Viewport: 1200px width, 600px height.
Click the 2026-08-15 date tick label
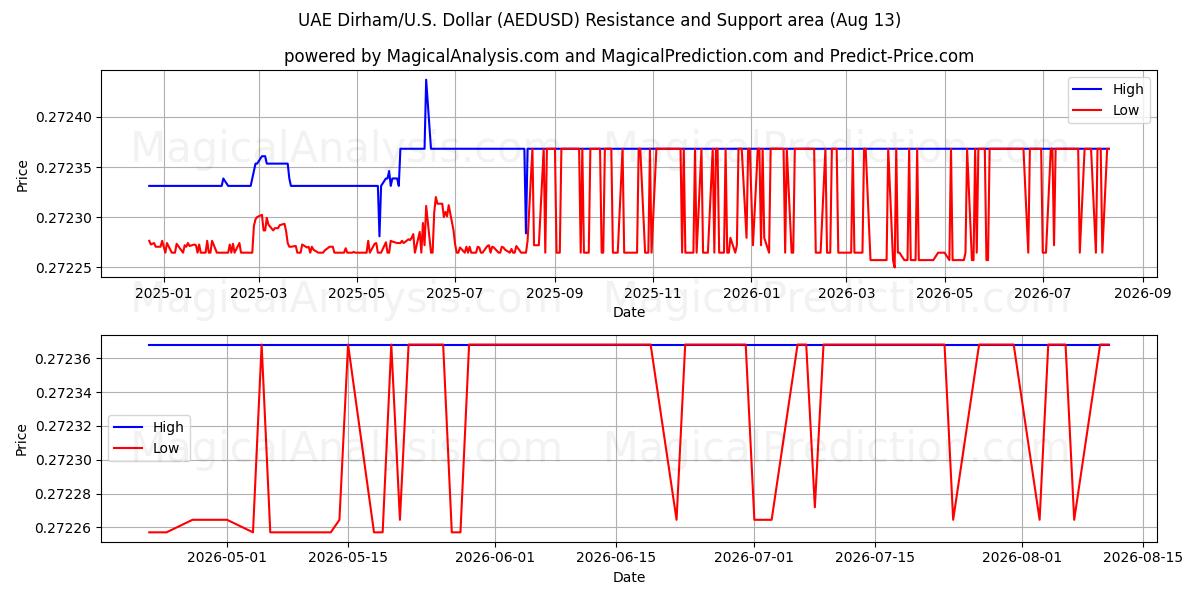1145,558
